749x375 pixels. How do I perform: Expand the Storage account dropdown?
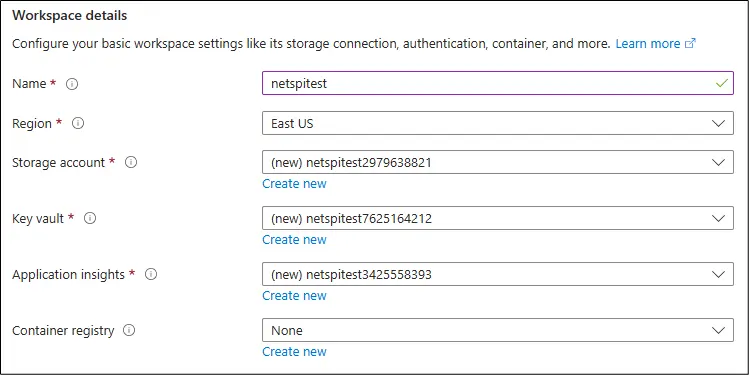coord(498,162)
